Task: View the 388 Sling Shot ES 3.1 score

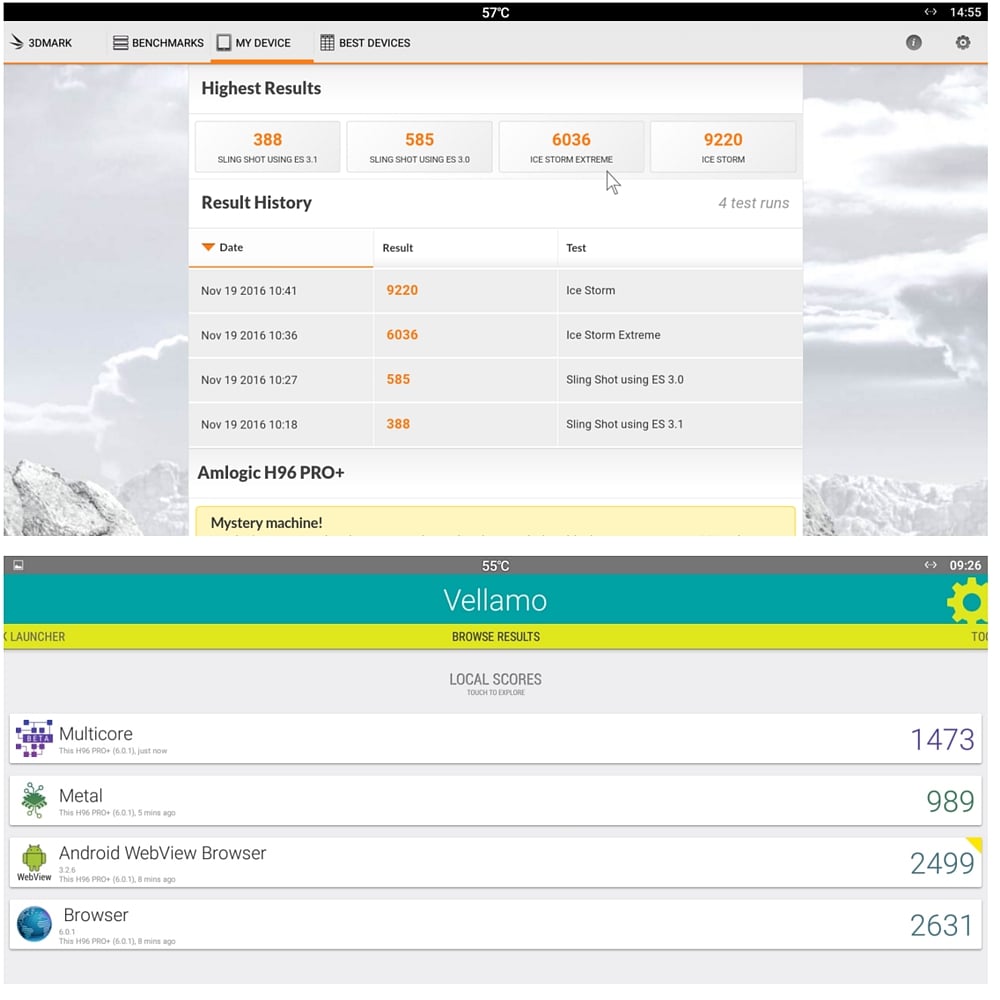Action: click(x=267, y=146)
